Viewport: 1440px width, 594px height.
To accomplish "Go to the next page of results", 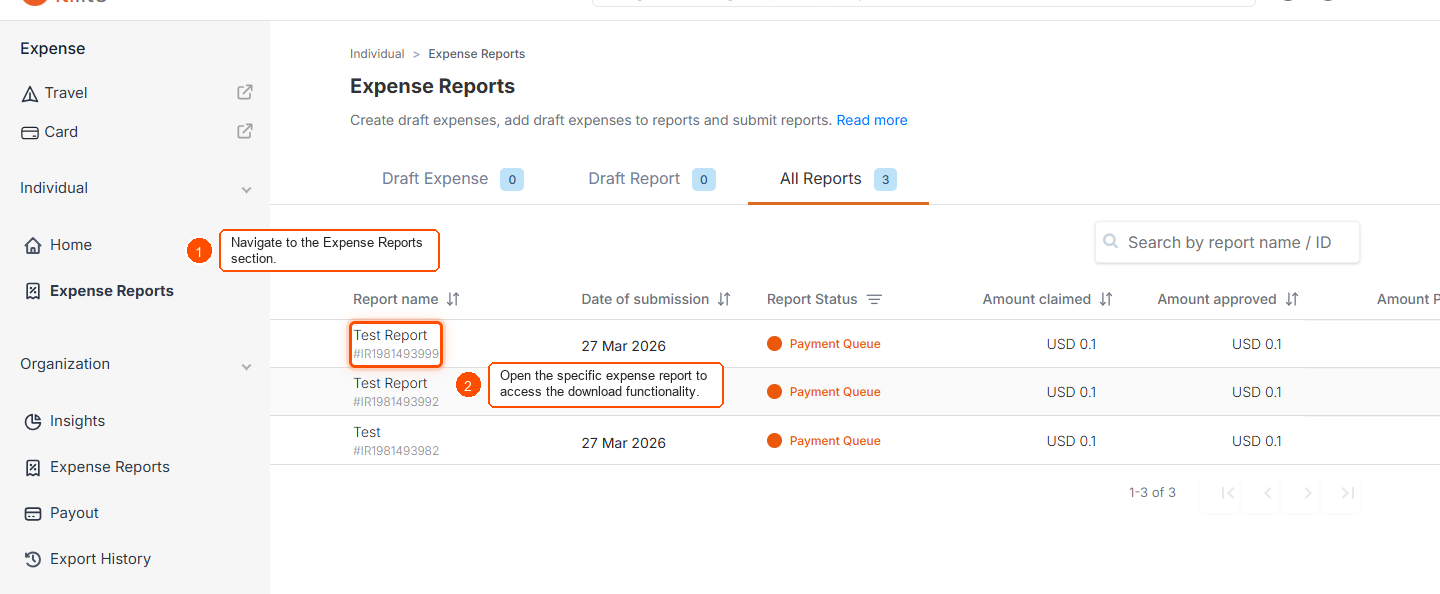I will (1307, 493).
